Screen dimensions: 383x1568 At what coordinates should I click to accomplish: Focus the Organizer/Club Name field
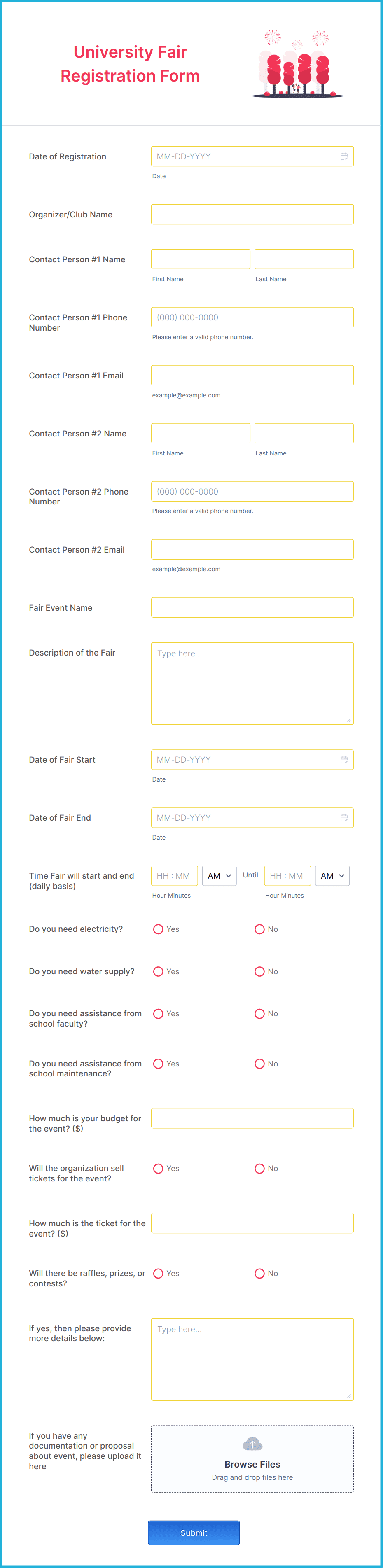252,214
